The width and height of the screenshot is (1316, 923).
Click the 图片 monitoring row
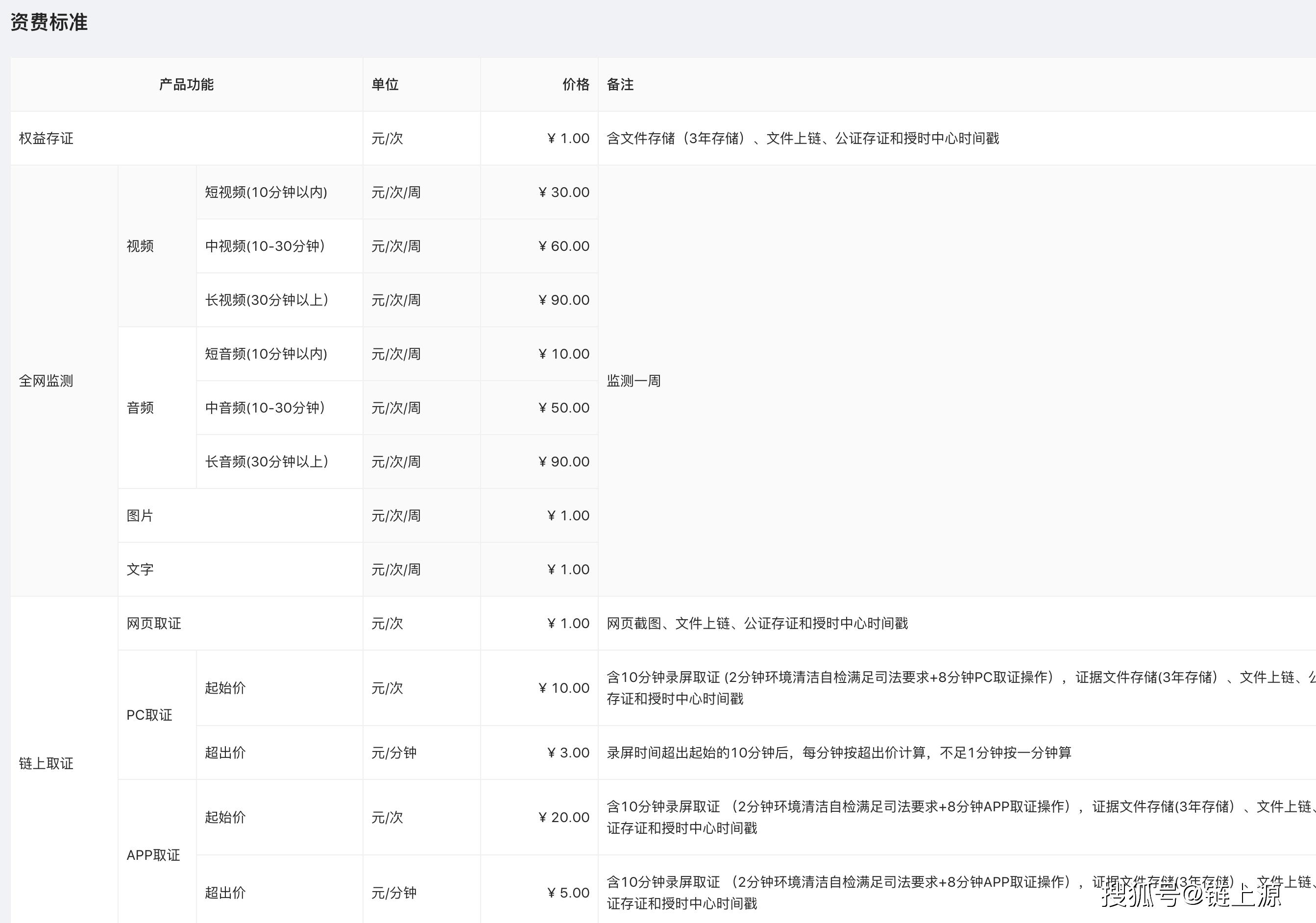coord(141,515)
